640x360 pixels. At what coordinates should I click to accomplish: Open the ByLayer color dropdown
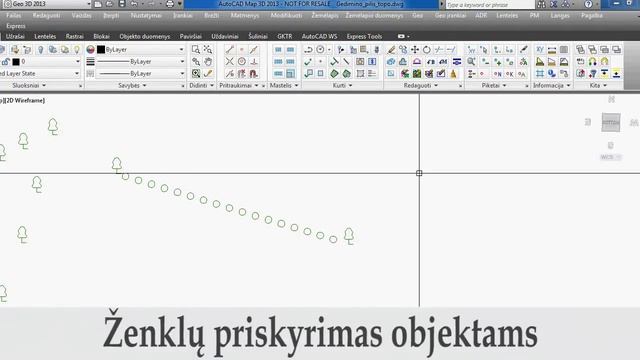click(x=182, y=49)
